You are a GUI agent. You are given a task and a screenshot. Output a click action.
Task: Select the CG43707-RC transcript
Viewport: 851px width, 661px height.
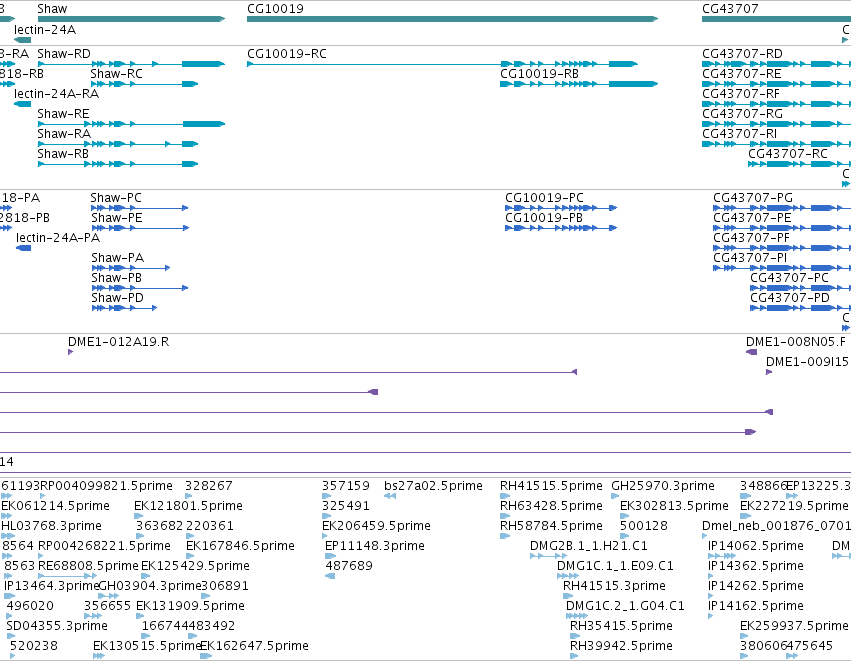click(799, 164)
